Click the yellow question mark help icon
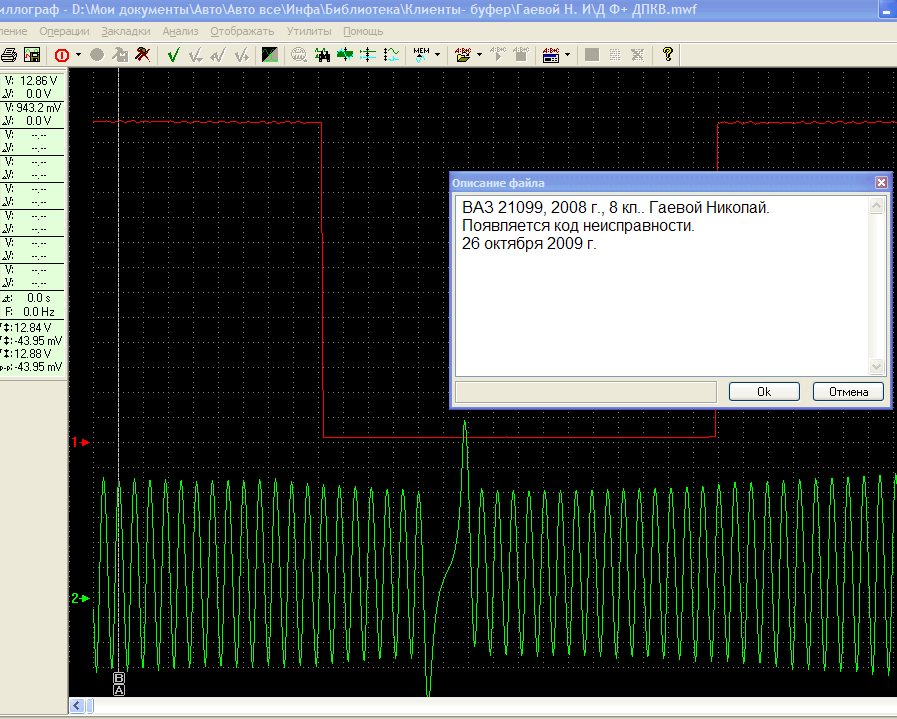Viewport: 897px width, 719px height. 668,55
